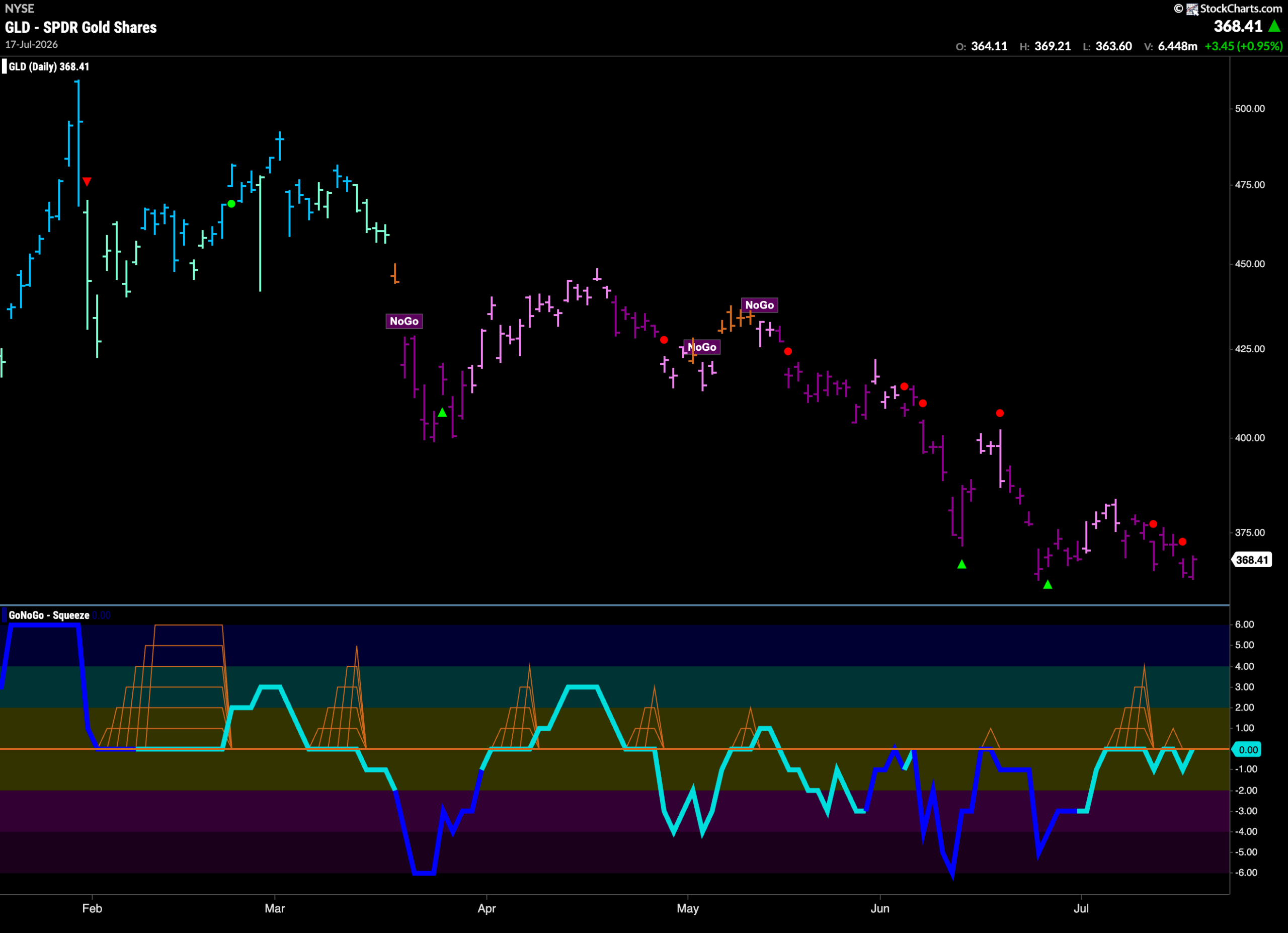Click the -3.00 label on squeeze axis
Image resolution: width=1288 pixels, height=933 pixels.
tap(1246, 811)
